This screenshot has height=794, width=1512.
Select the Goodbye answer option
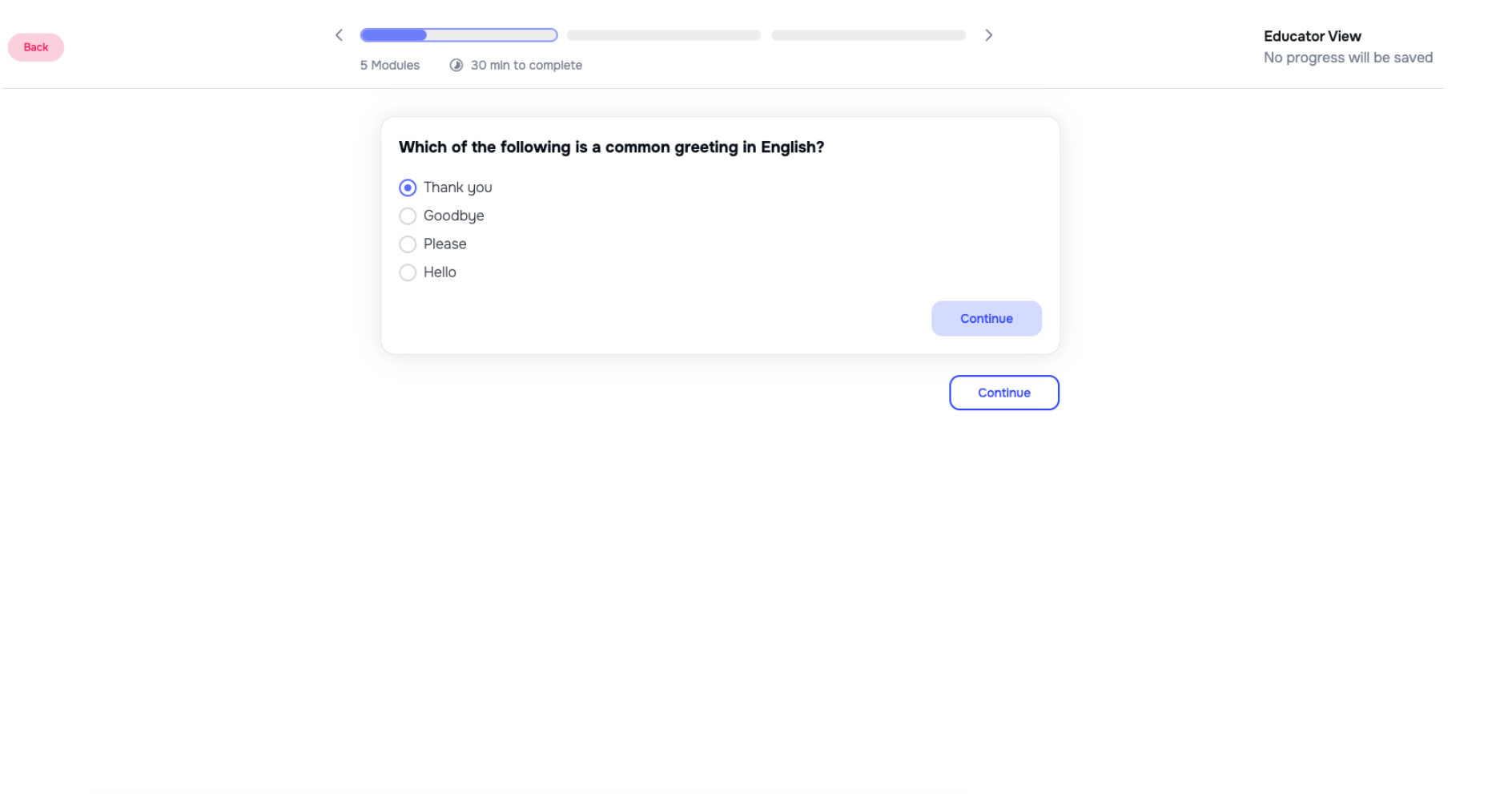pos(408,216)
